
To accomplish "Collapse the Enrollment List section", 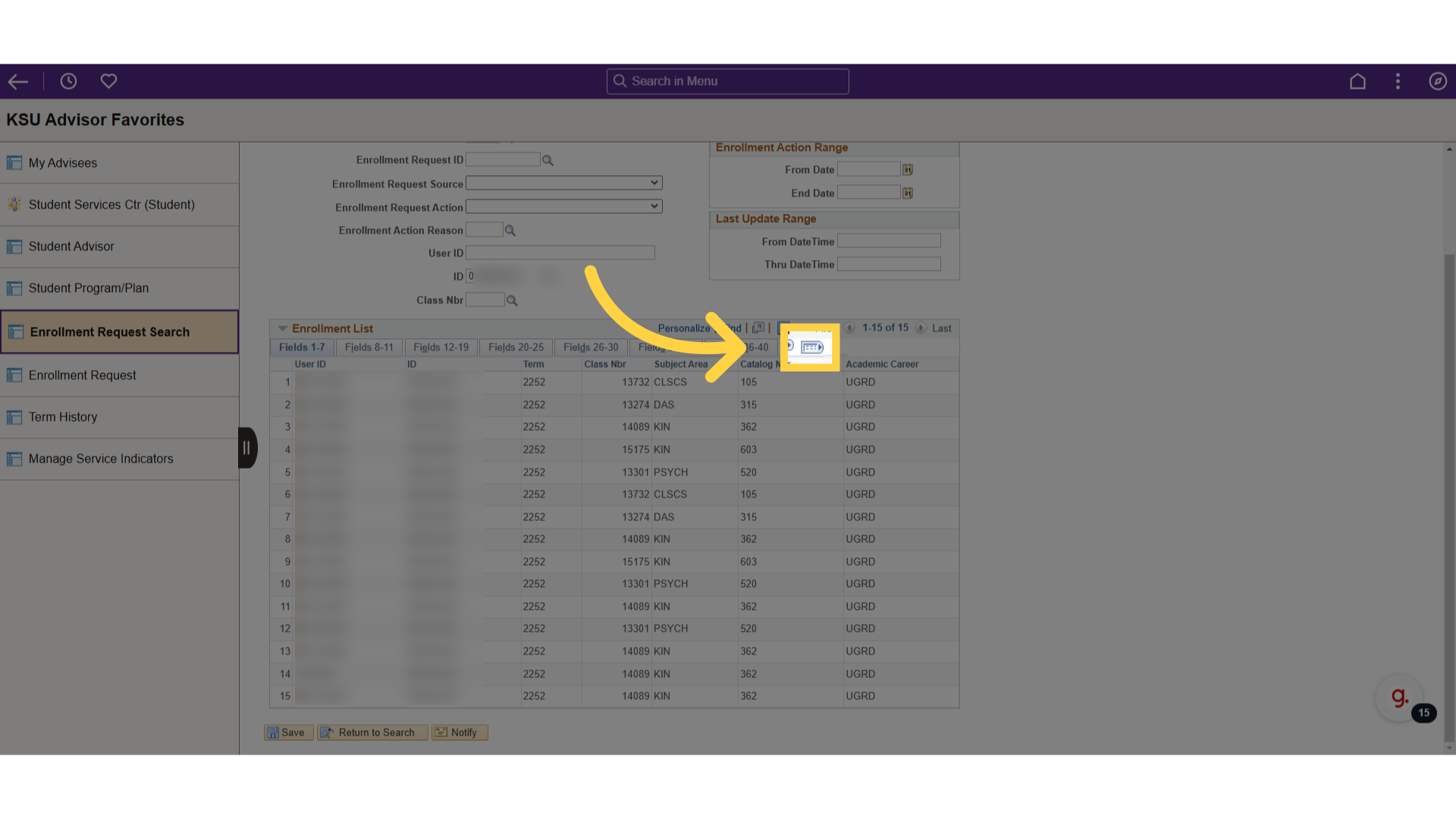I will (x=282, y=329).
